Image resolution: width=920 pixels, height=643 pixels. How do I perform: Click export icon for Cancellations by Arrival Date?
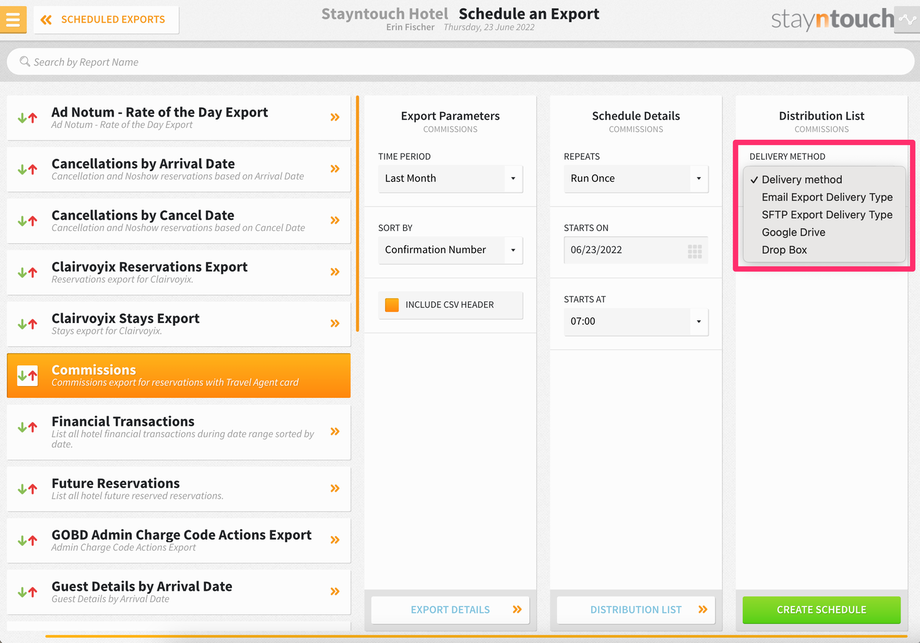point(28,170)
